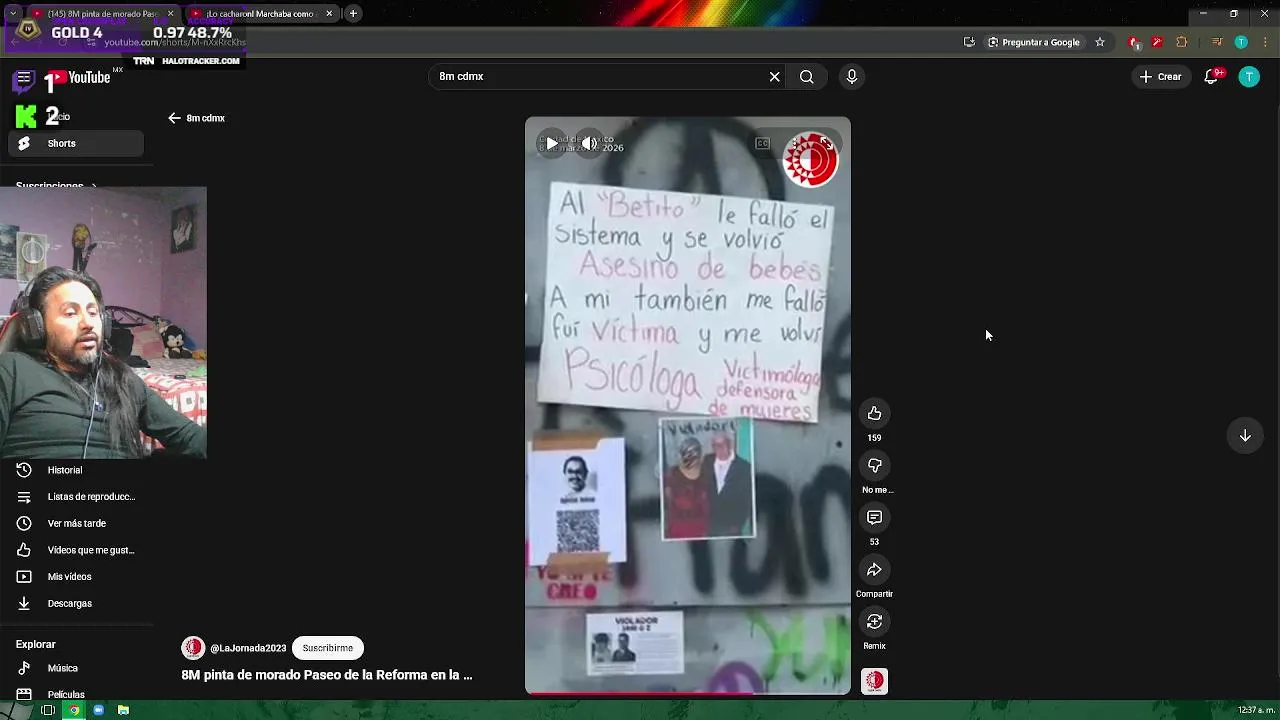
Task: Open YouTube notifications bell
Action: 1211,77
